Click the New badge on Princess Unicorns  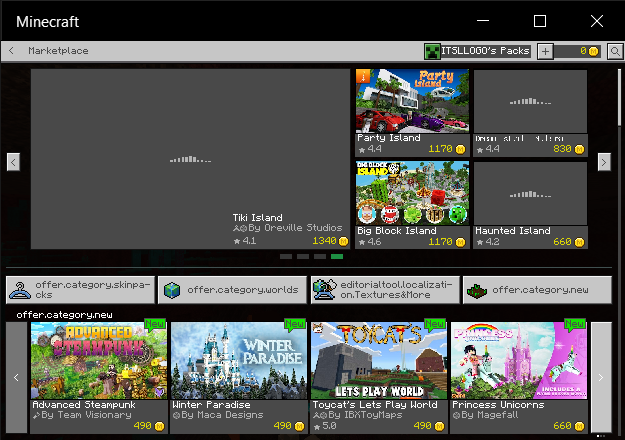point(575,324)
